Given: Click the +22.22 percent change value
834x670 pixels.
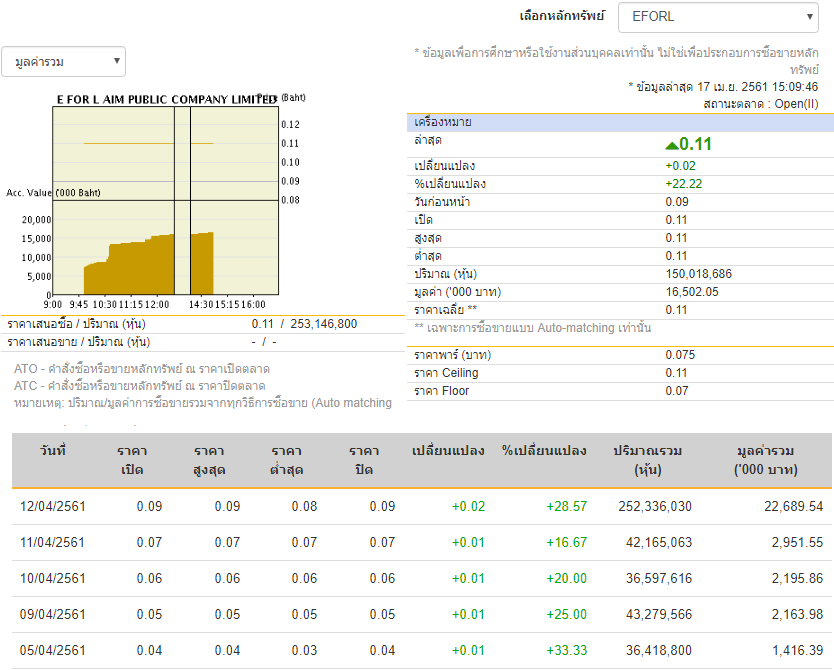Looking at the screenshot, I should (683, 184).
